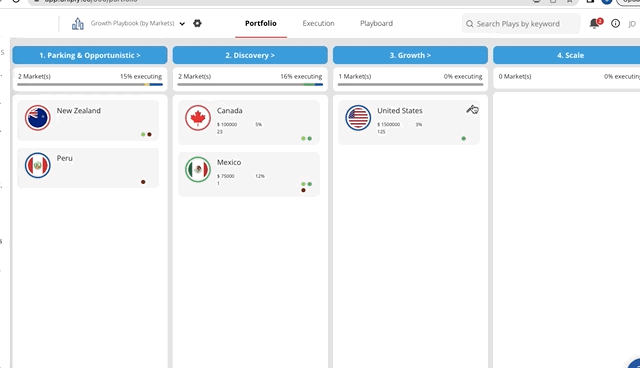Open the Peru market card

[x=88, y=168]
